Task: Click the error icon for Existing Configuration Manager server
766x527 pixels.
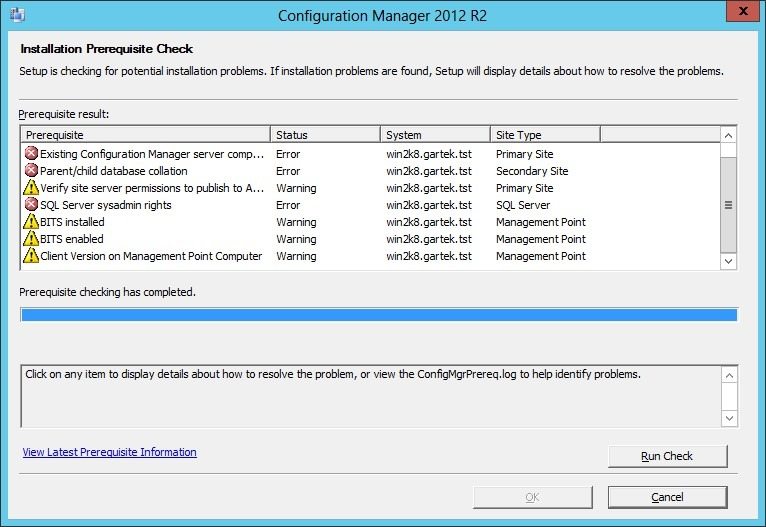Action: (x=31, y=153)
